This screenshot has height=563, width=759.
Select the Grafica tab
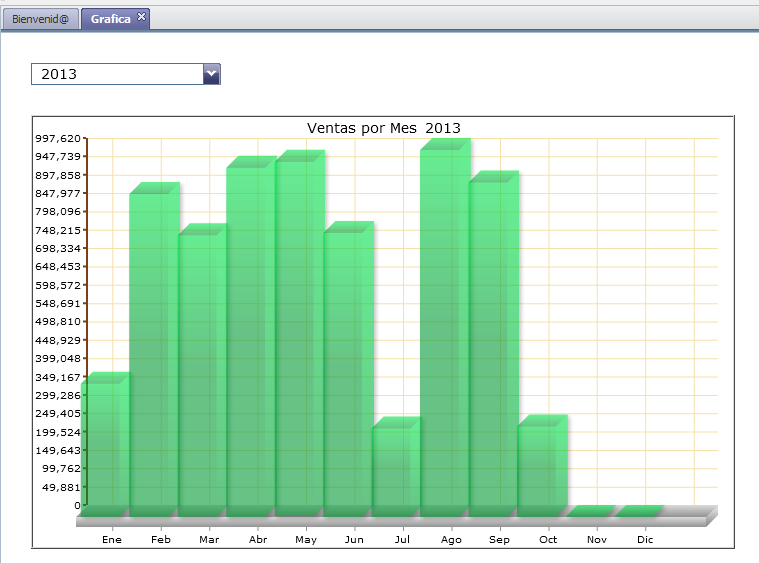coord(110,19)
